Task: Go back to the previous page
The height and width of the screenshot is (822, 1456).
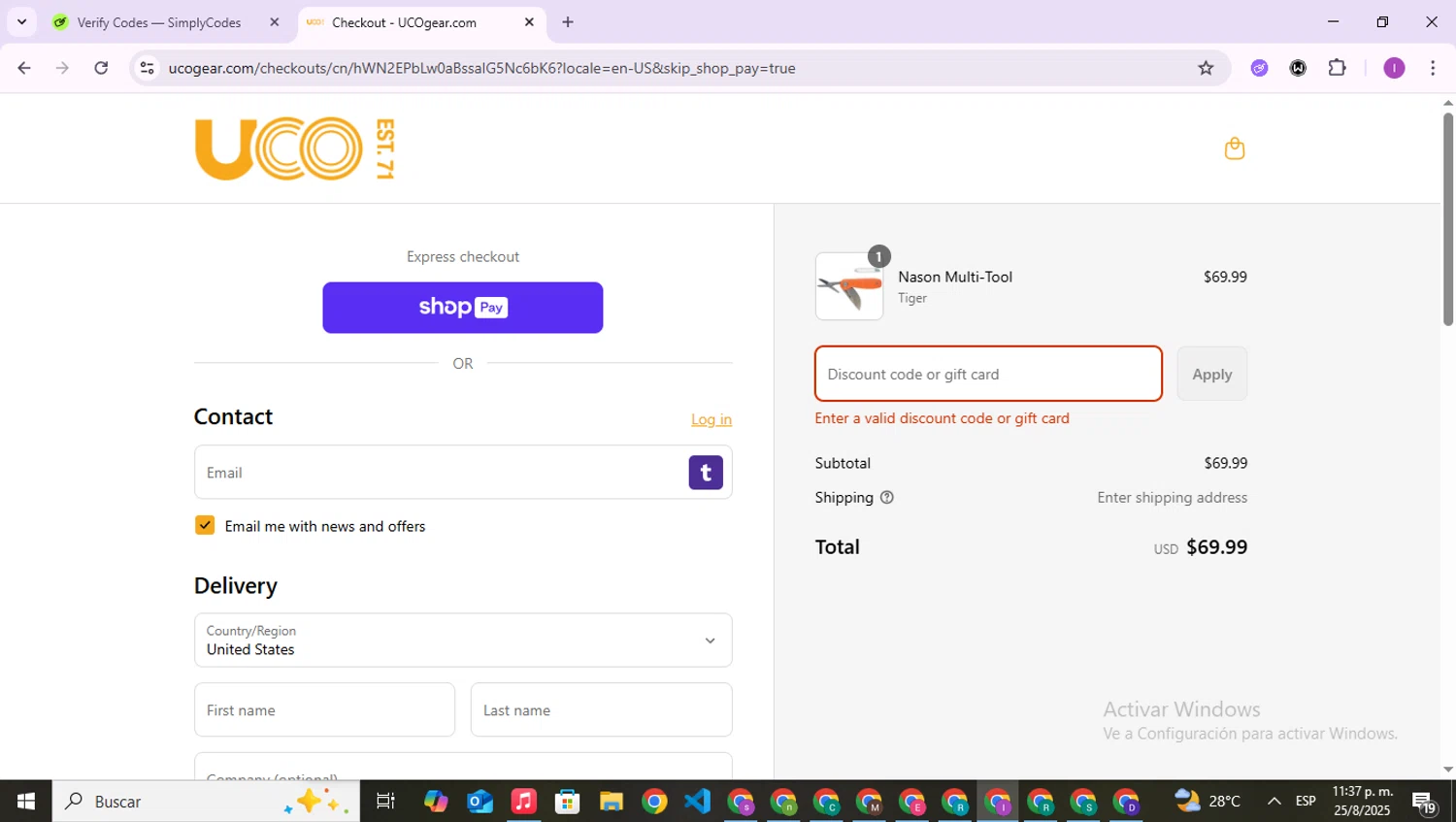Action: pos(24,68)
